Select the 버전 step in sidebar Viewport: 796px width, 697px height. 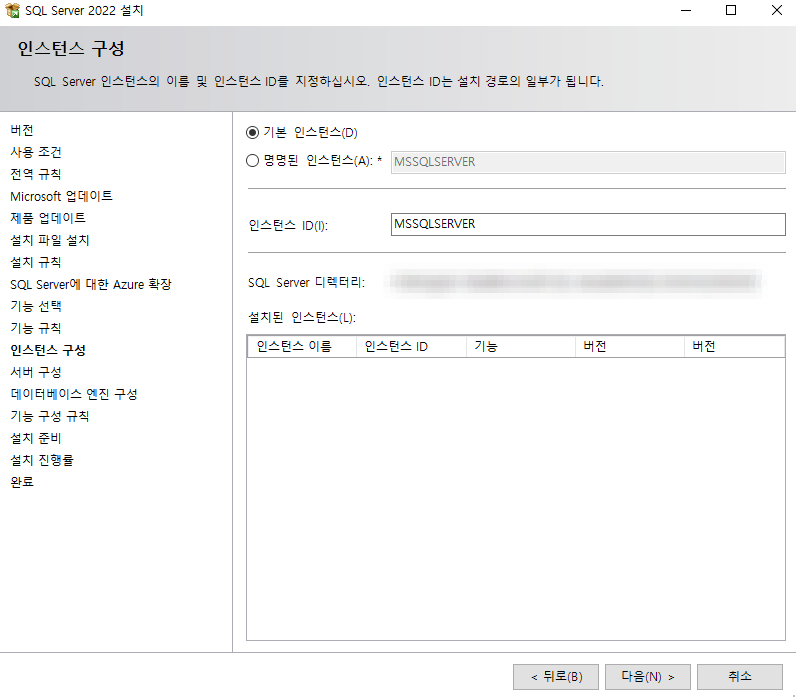pyautogui.click(x=22, y=130)
